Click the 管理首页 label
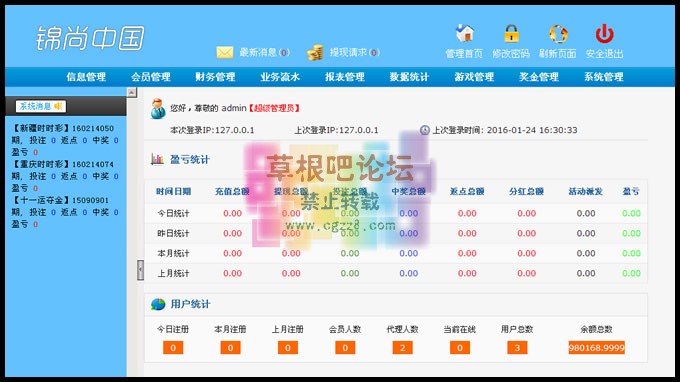 pos(464,53)
